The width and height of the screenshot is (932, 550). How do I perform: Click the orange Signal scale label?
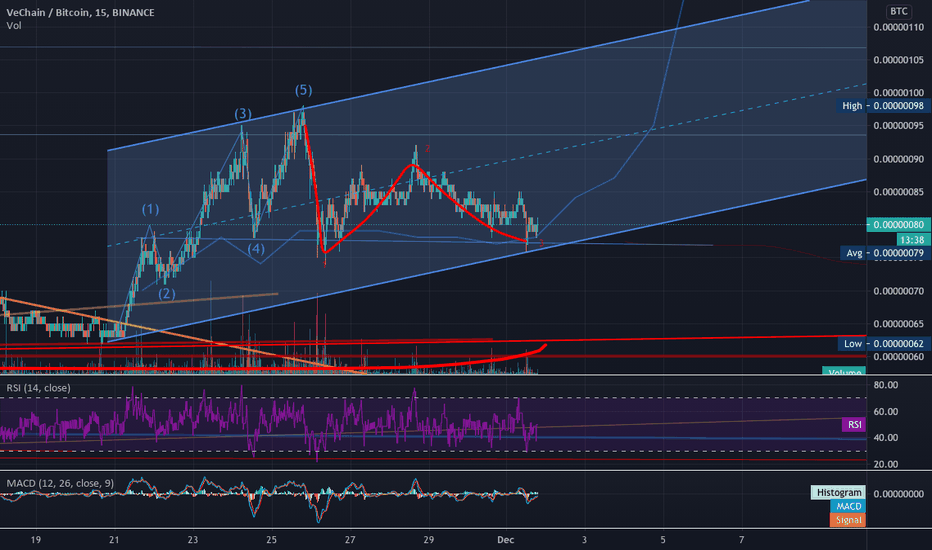click(x=848, y=520)
